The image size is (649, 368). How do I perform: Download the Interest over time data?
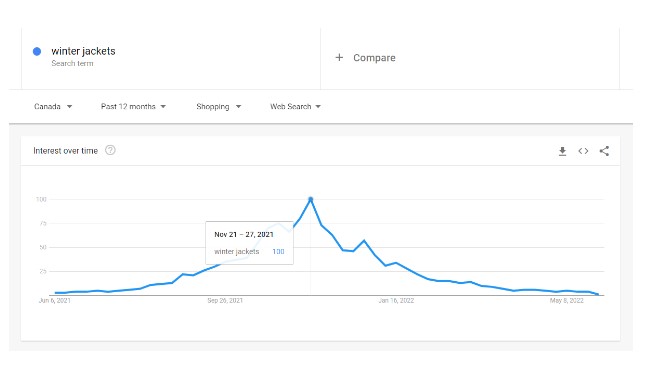(562, 151)
